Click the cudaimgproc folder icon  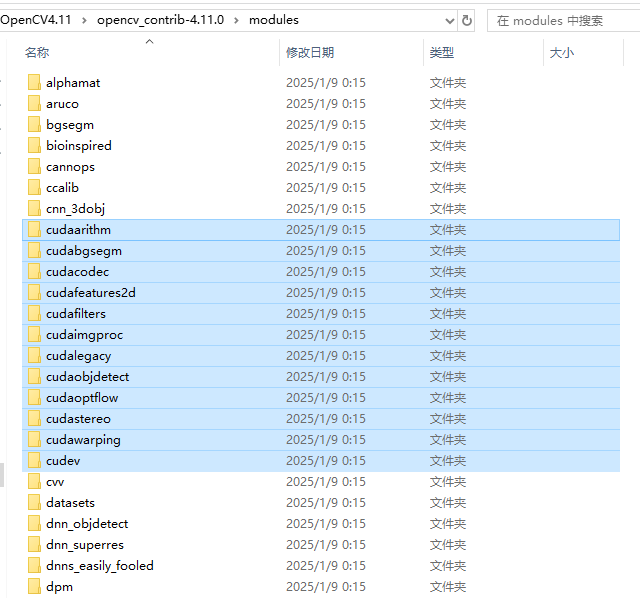[x=34, y=335]
